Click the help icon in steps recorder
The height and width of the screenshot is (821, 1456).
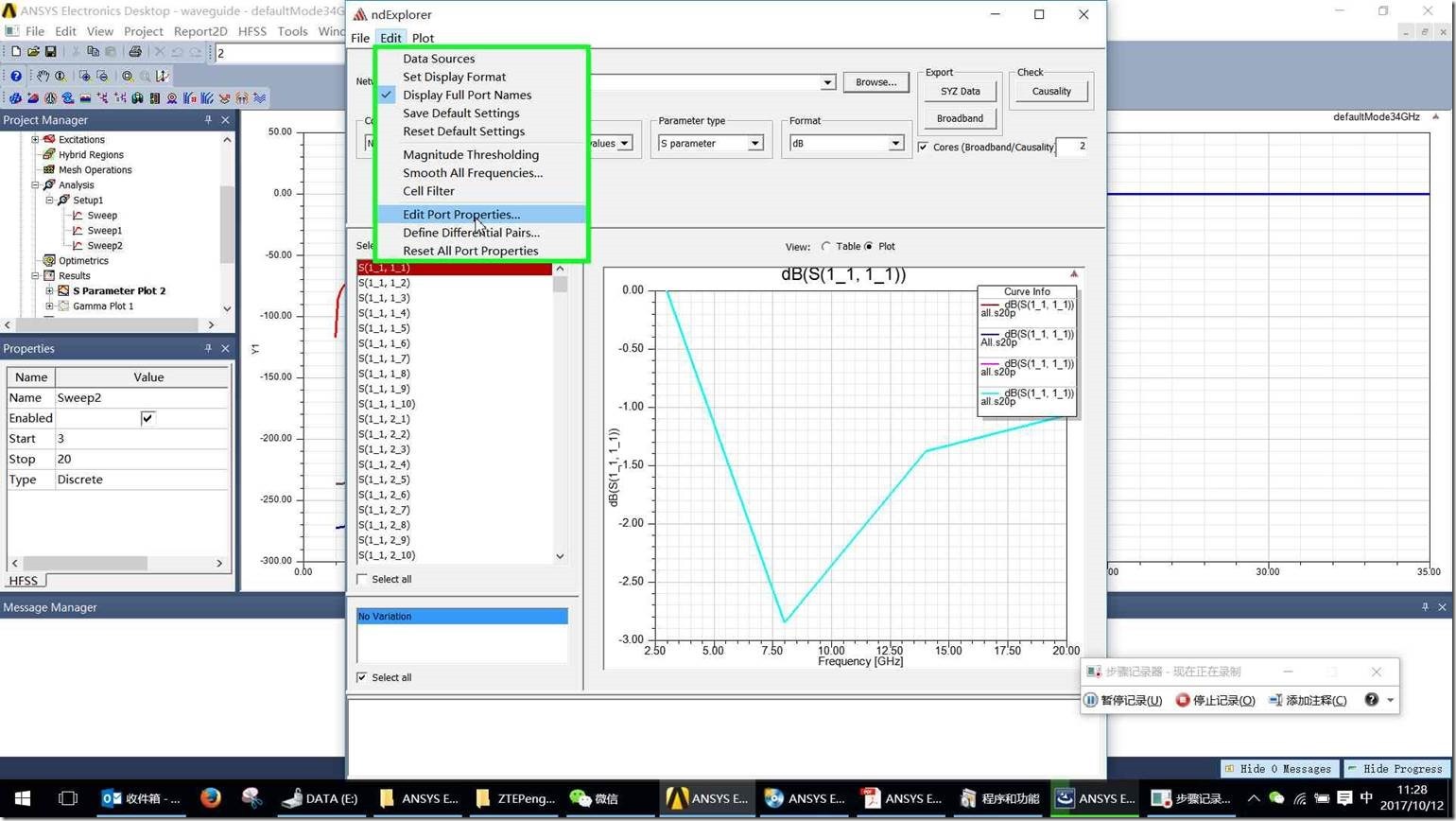pos(1371,700)
